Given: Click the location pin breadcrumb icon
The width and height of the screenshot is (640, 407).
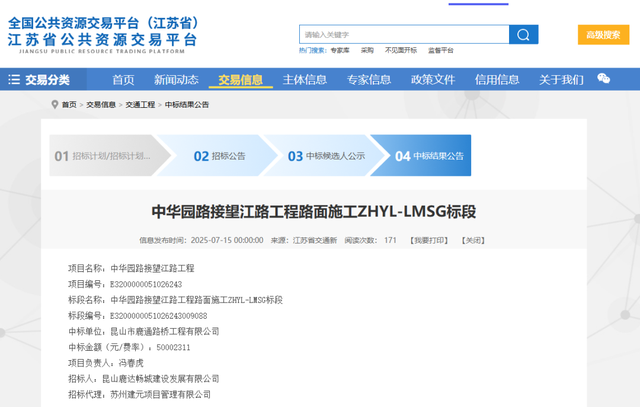Looking at the screenshot, I should point(53,104).
